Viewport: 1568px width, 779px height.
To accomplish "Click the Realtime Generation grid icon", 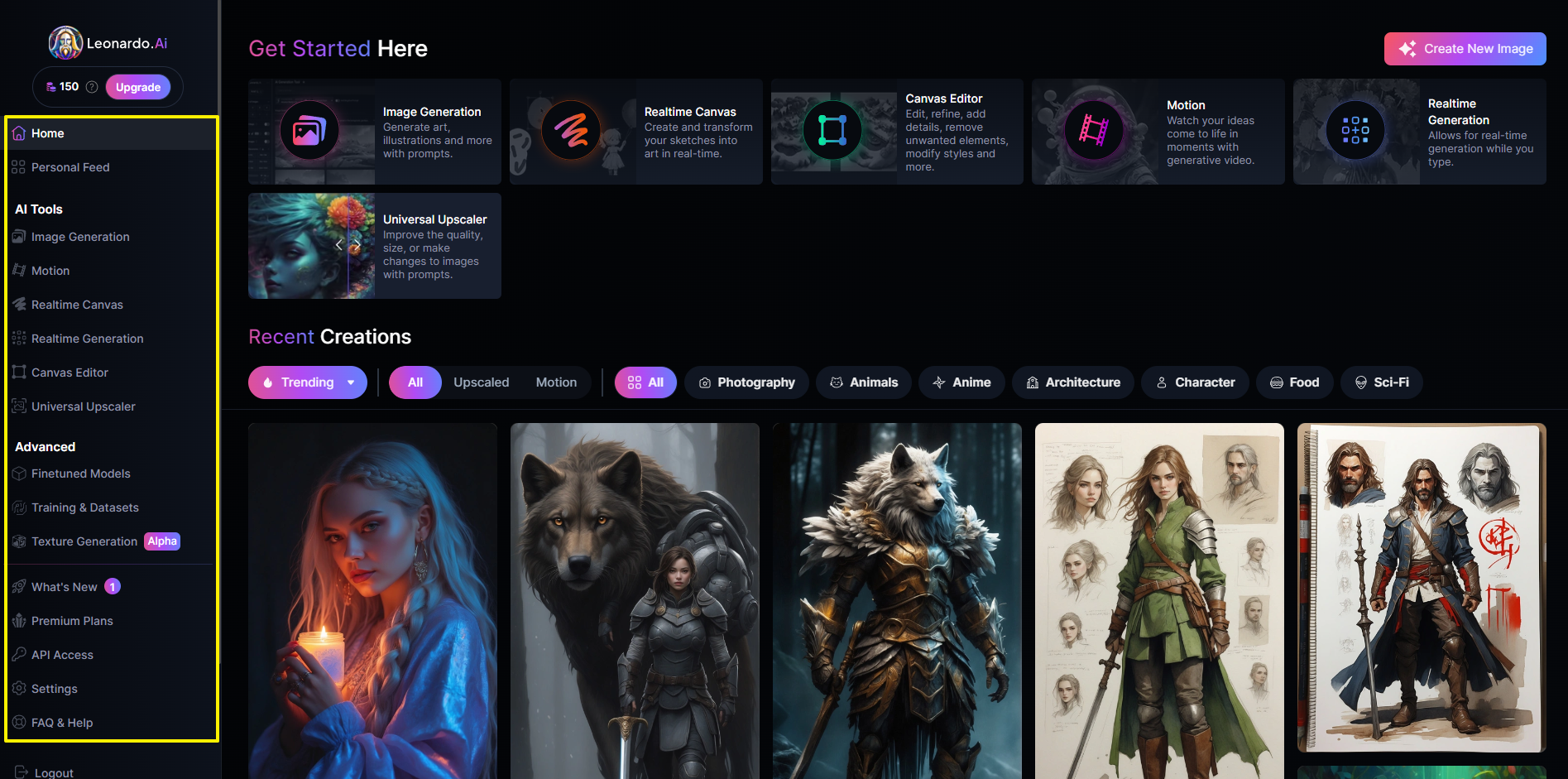I will point(1355,131).
